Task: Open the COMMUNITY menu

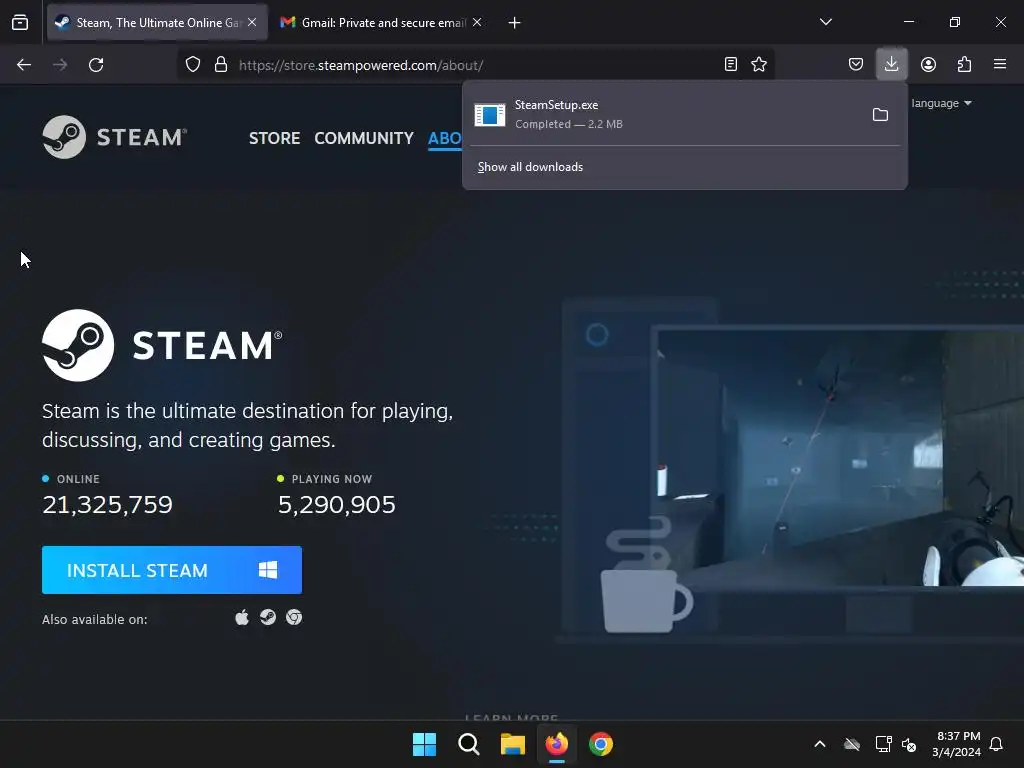Action: point(364,138)
